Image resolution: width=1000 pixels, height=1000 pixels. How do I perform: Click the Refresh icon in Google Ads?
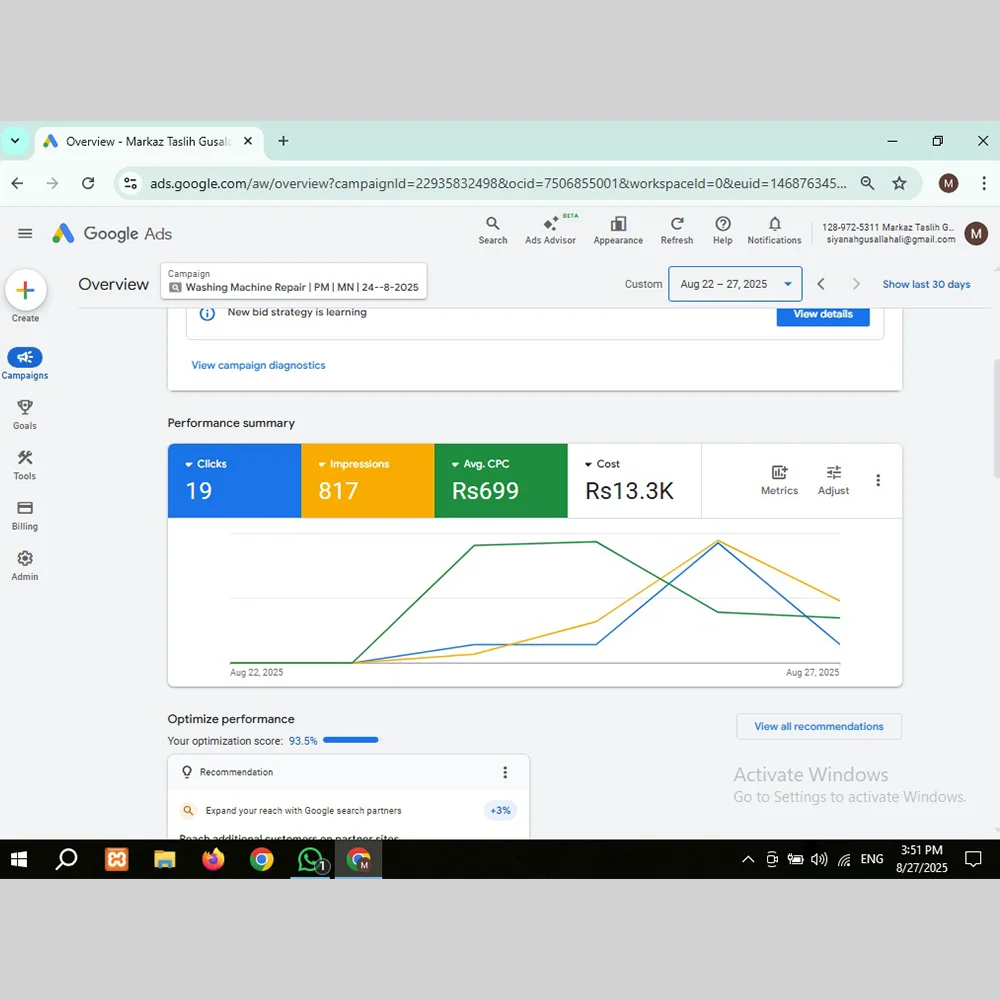[x=677, y=230]
